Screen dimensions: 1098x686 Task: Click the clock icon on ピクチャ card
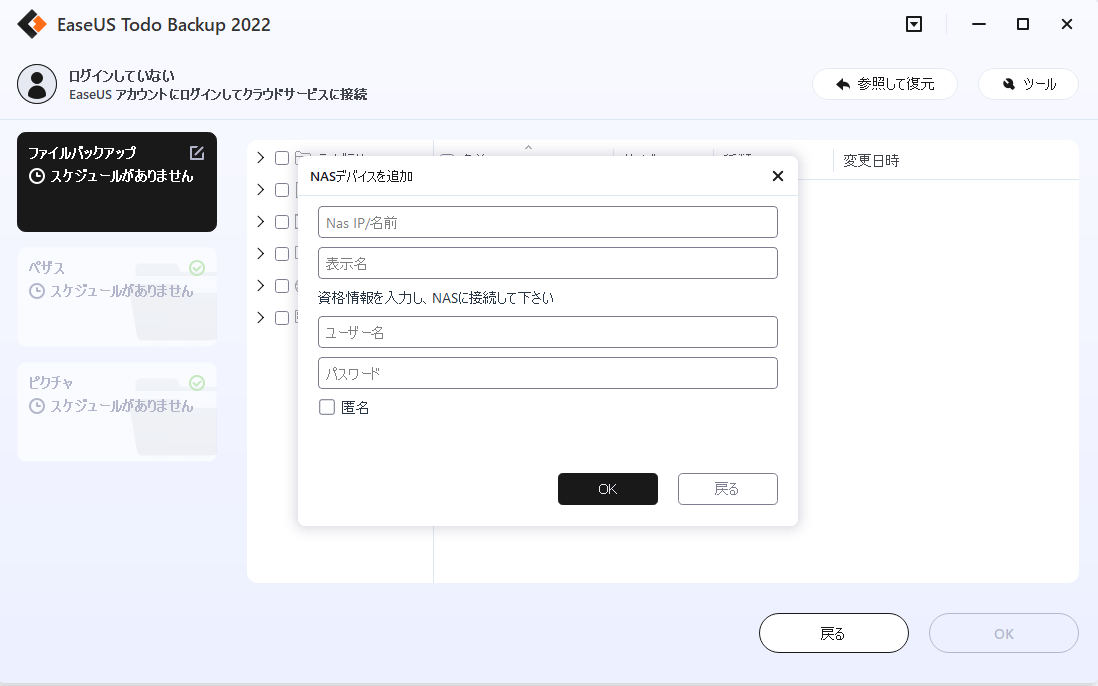[x=37, y=406]
